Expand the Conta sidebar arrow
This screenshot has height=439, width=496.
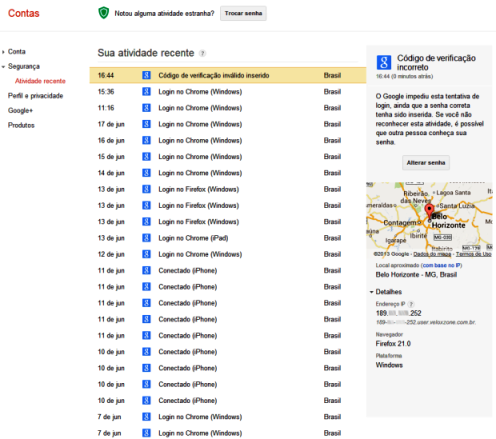3,52
